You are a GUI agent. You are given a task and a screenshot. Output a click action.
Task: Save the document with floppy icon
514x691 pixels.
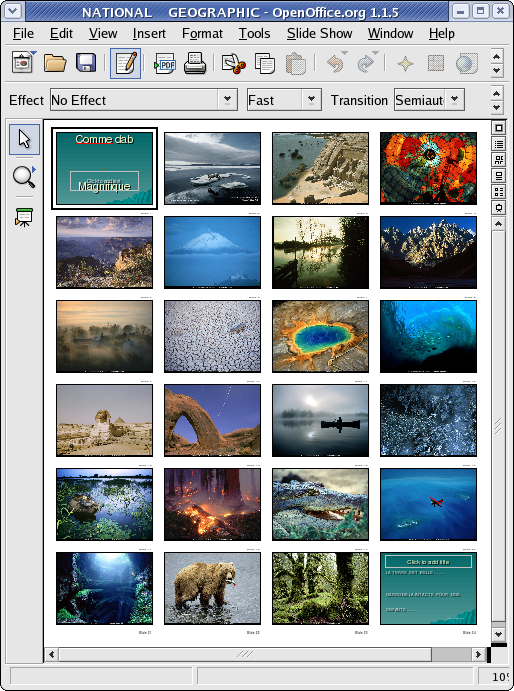point(86,63)
